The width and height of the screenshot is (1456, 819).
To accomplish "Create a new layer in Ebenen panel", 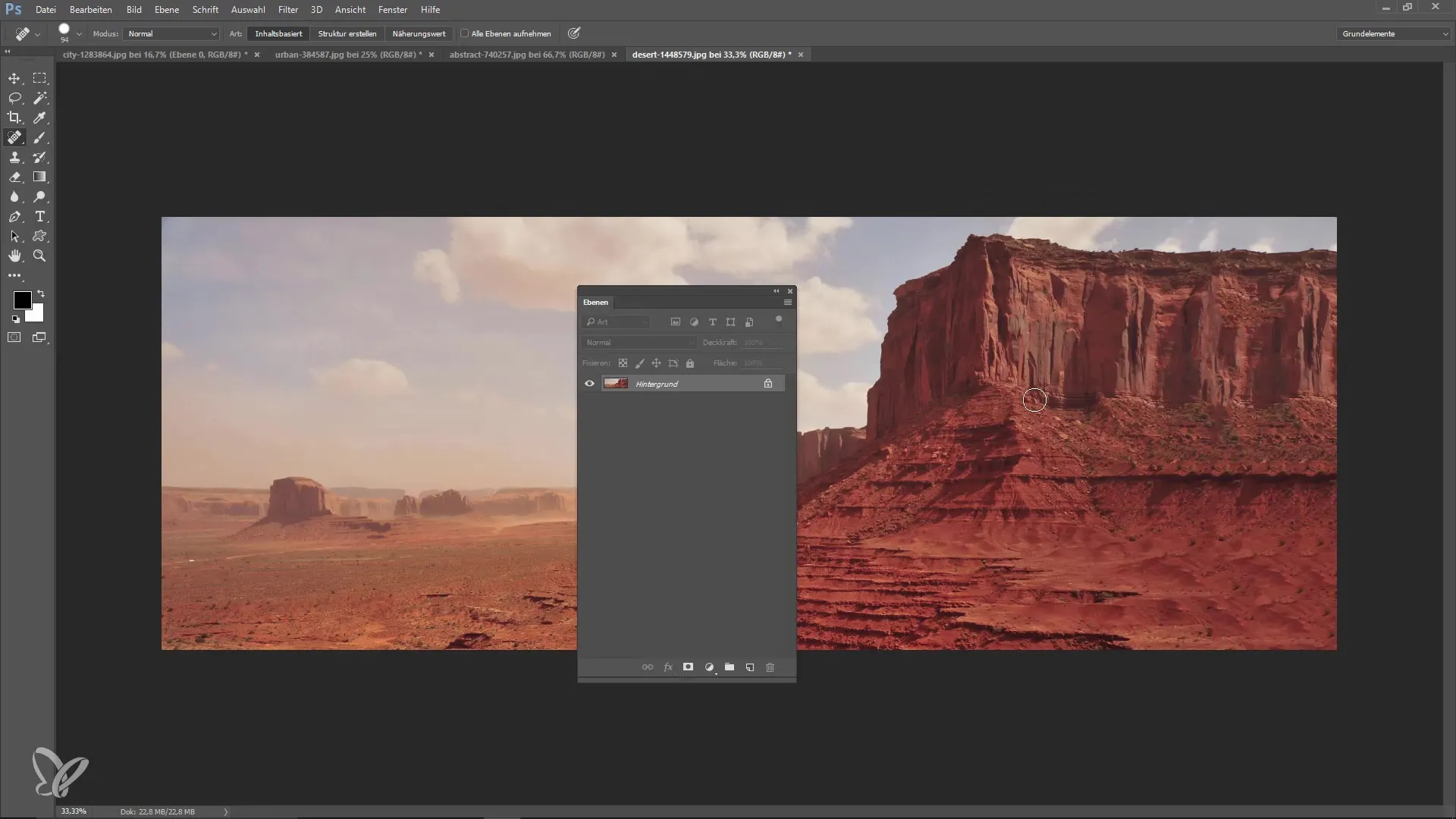I will pyautogui.click(x=750, y=667).
